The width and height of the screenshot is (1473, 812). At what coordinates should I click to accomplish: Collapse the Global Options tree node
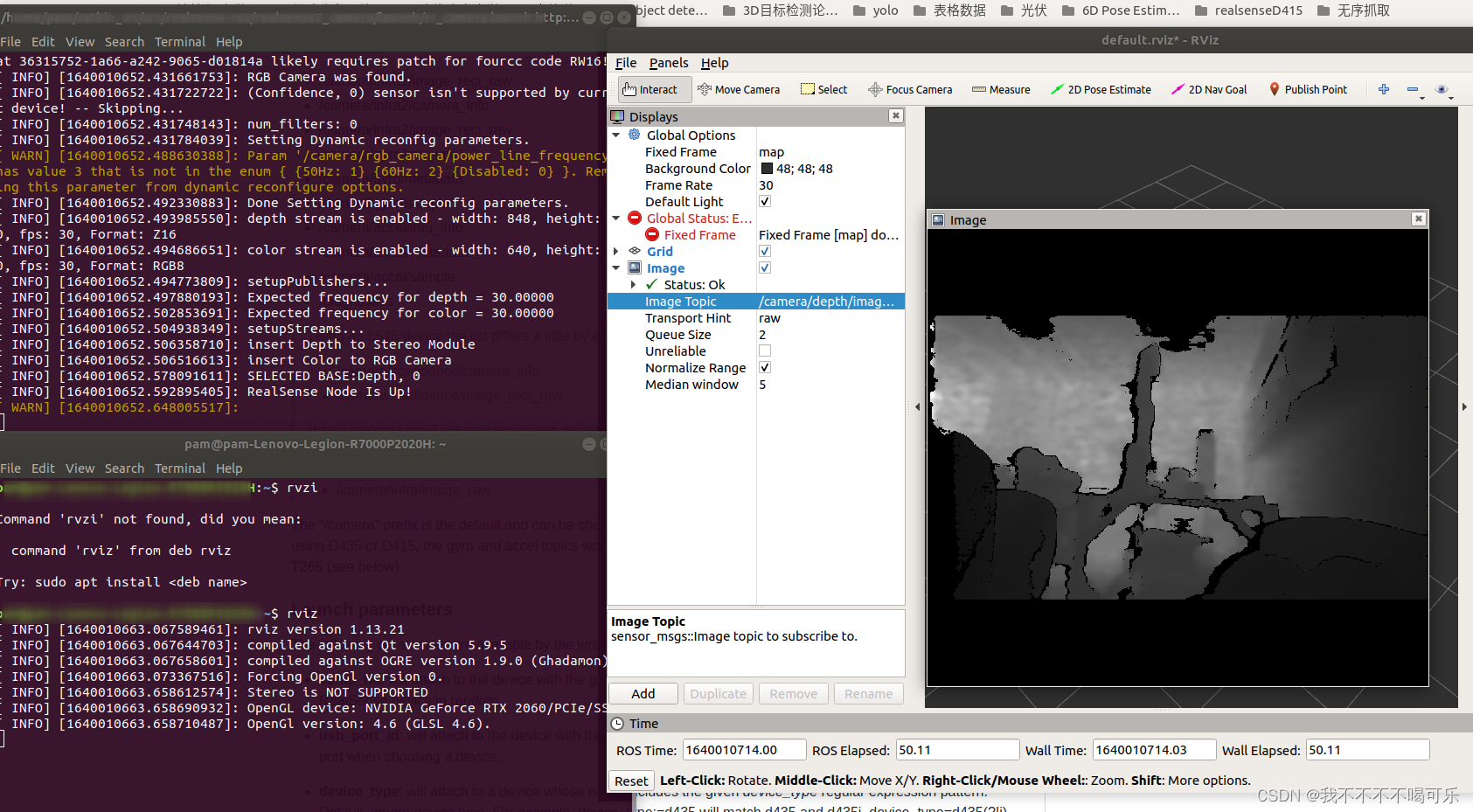pos(616,135)
